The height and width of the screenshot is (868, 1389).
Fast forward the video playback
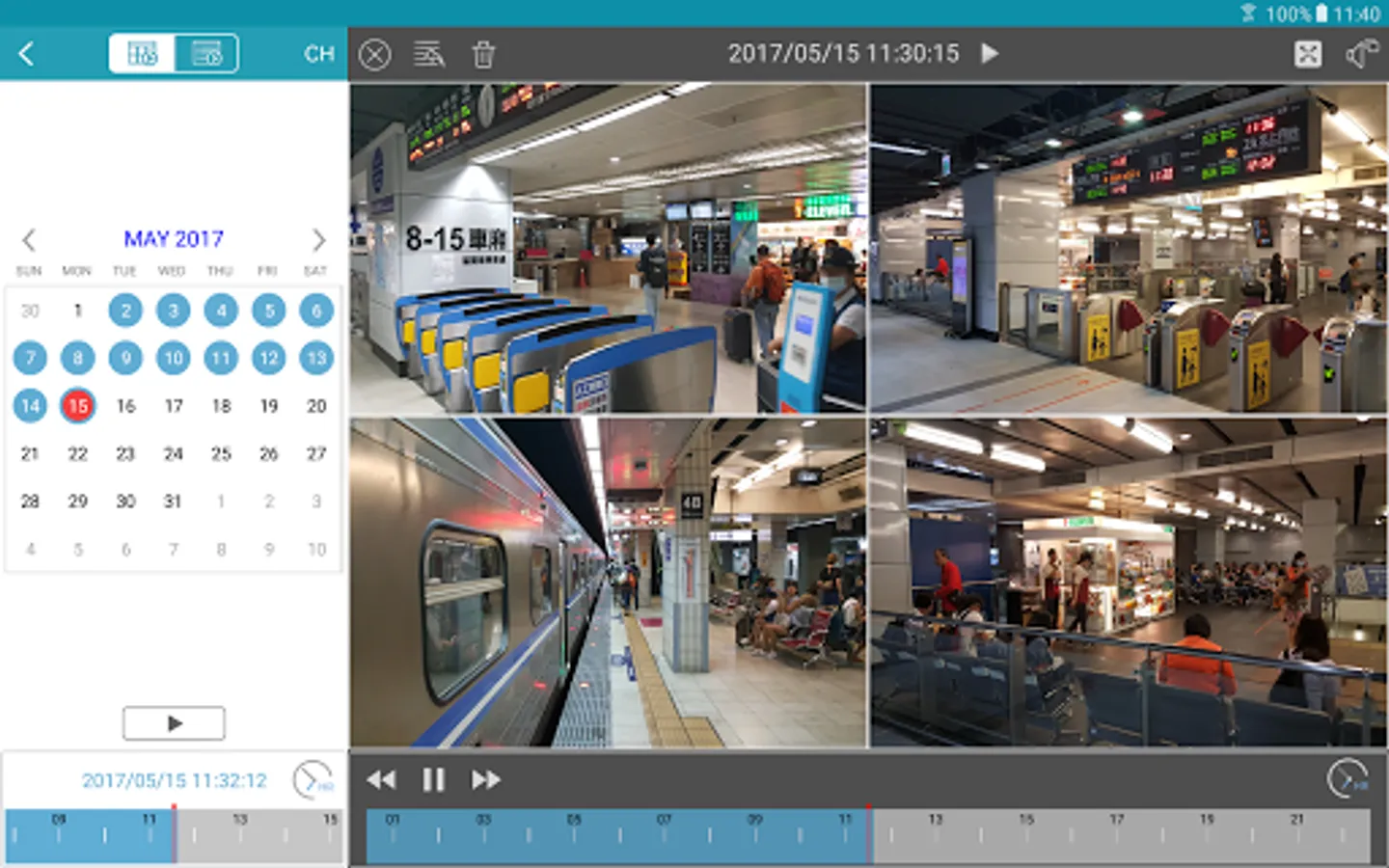click(x=486, y=779)
